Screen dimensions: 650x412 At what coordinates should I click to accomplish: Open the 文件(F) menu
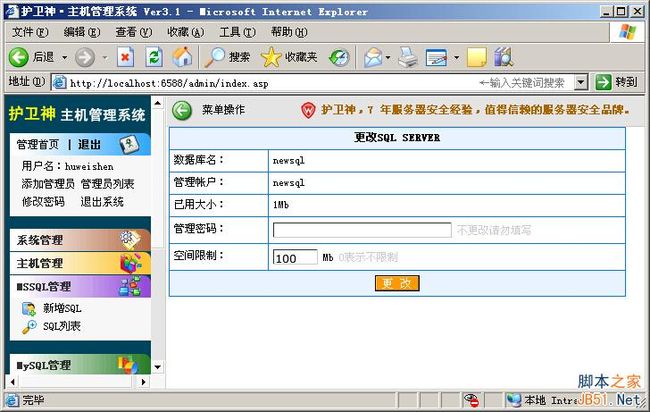tap(30, 32)
